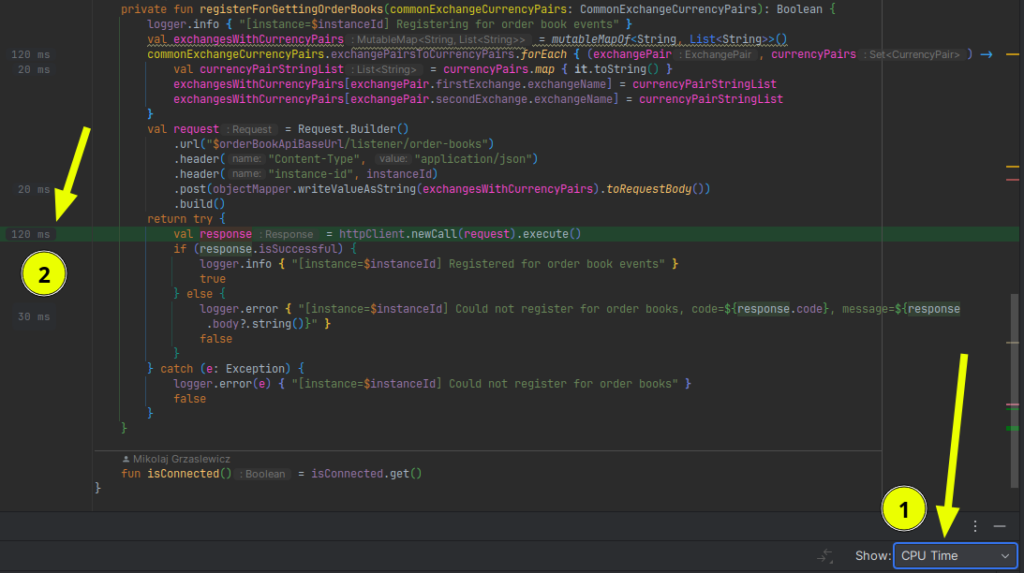Hide the tool window with the minus icon

coord(999,526)
